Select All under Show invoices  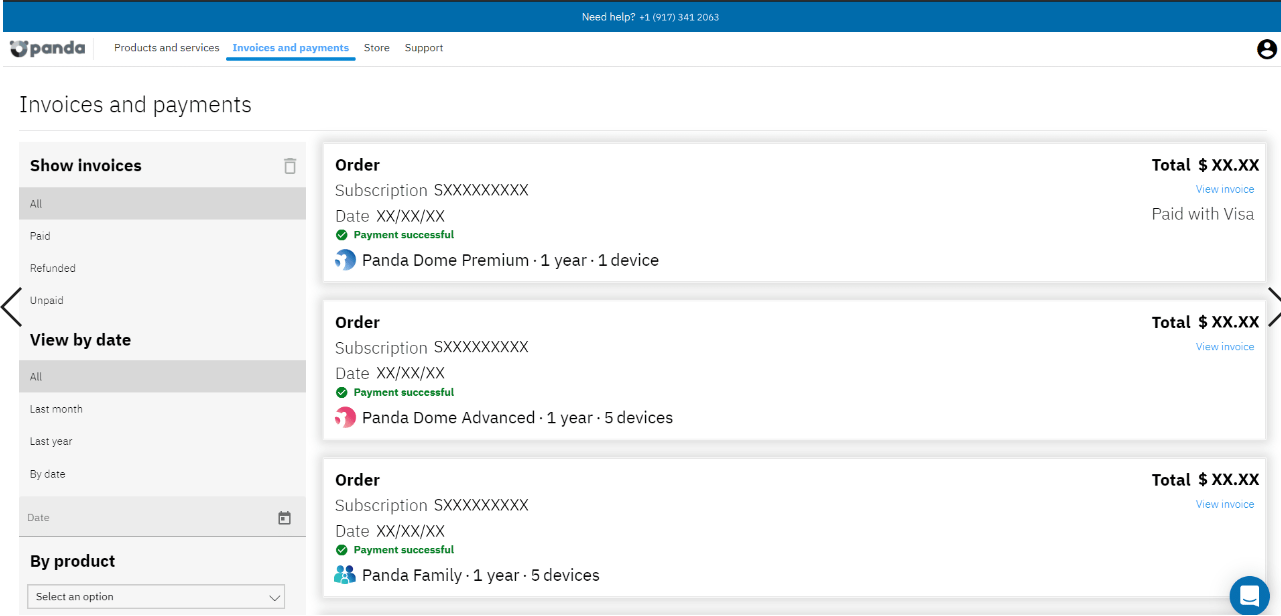(162, 204)
